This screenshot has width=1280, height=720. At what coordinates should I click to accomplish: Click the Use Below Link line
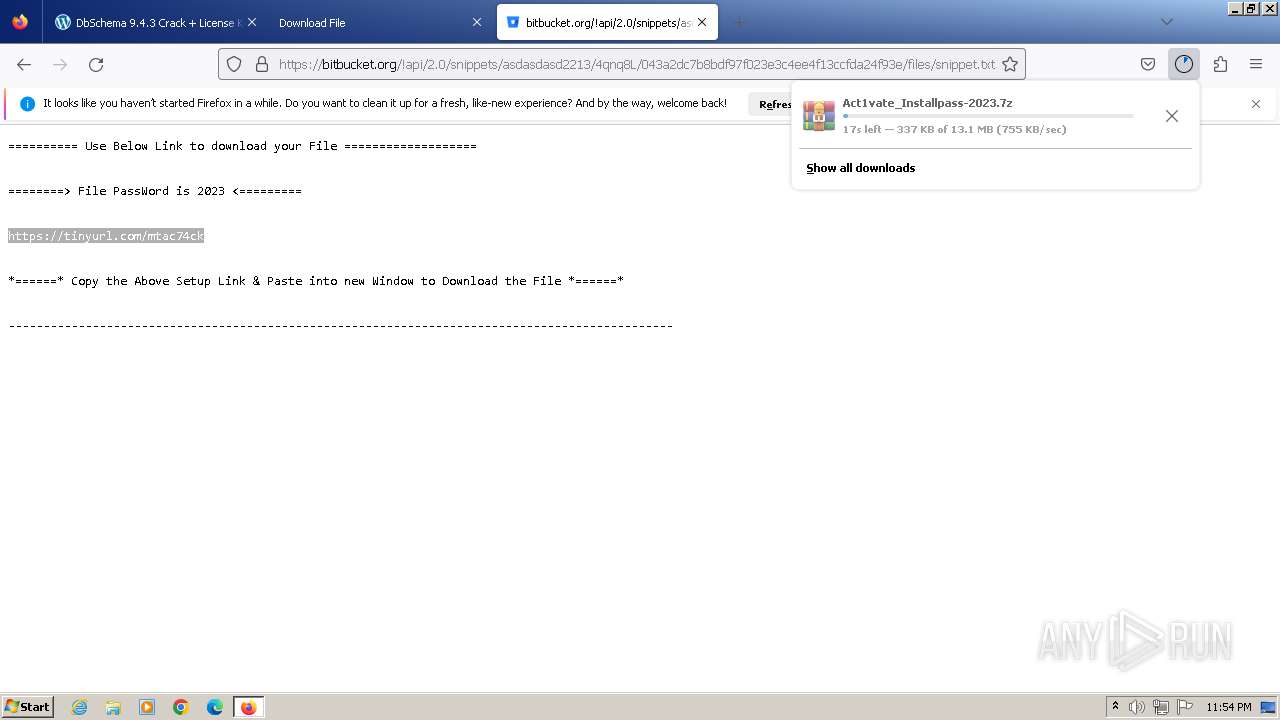pos(242,146)
